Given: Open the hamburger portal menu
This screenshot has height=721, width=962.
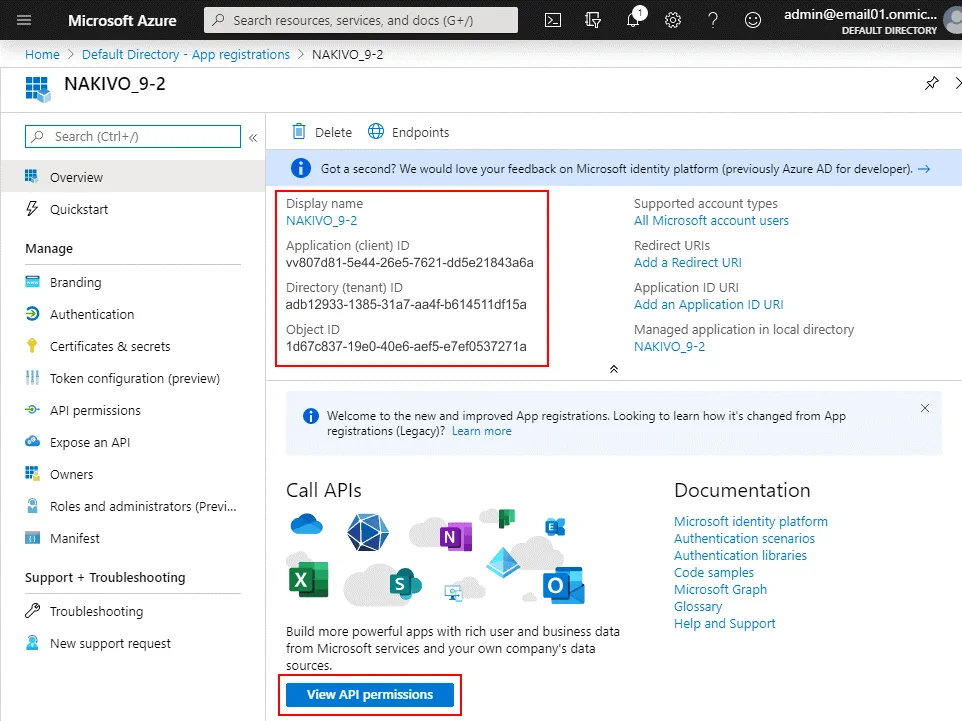Looking at the screenshot, I should coord(23,19).
